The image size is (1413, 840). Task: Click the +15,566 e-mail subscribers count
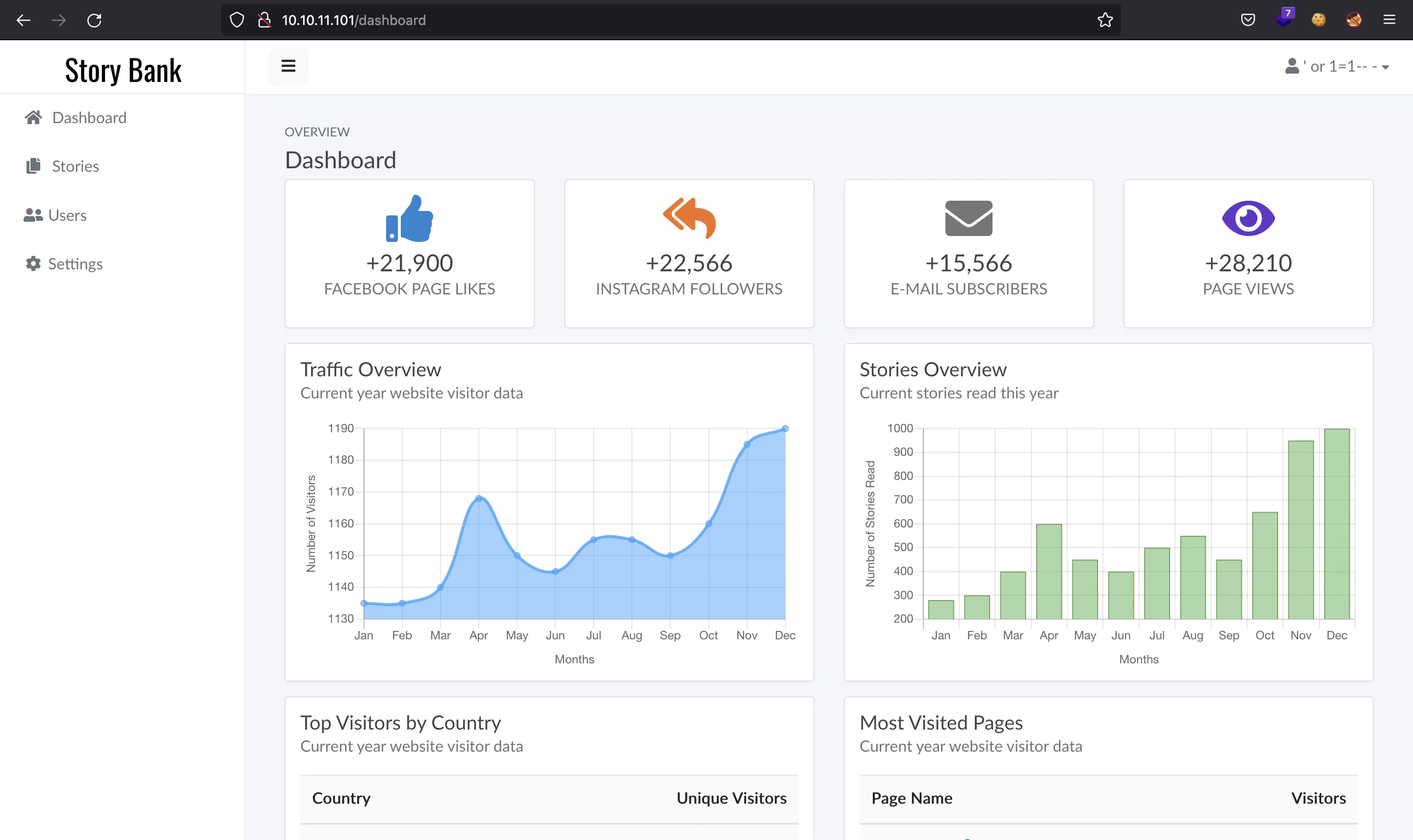pyautogui.click(x=969, y=262)
